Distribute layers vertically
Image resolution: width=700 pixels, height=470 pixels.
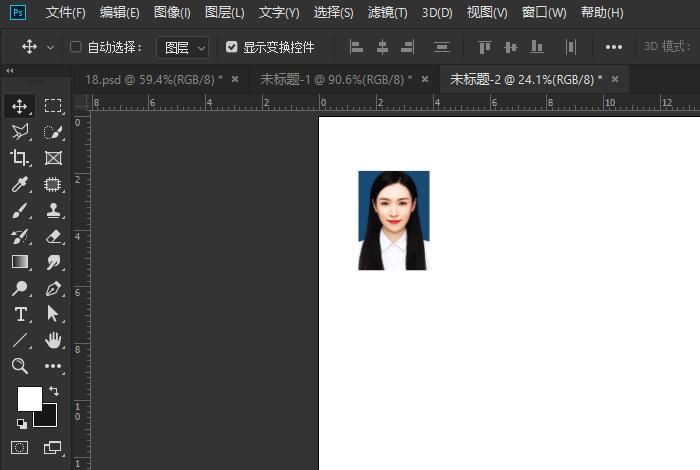tap(442, 47)
